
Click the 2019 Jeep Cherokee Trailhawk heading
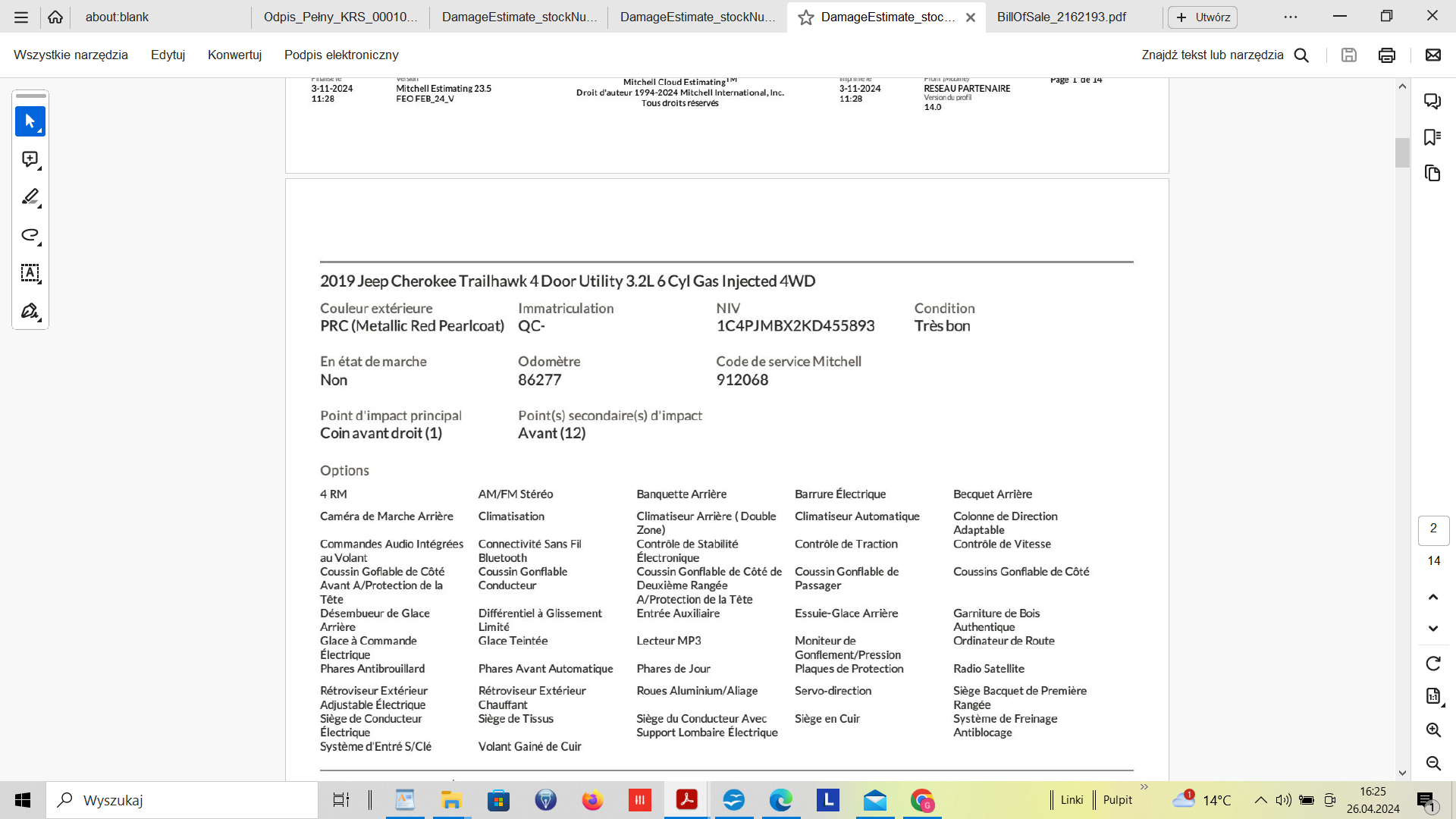568,281
